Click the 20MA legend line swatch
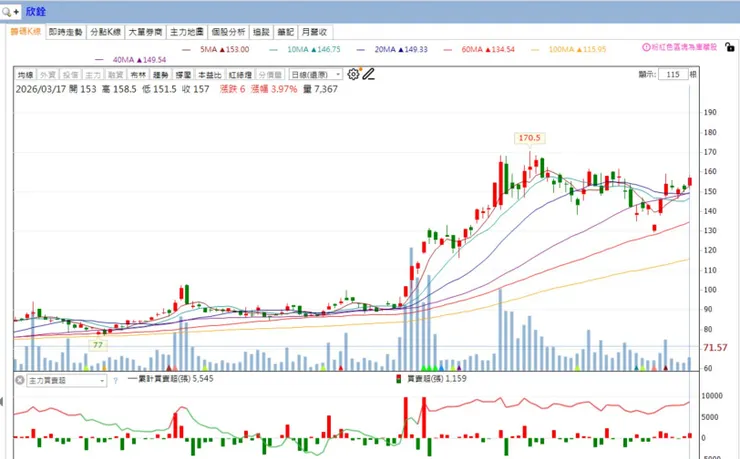 click(x=361, y=50)
